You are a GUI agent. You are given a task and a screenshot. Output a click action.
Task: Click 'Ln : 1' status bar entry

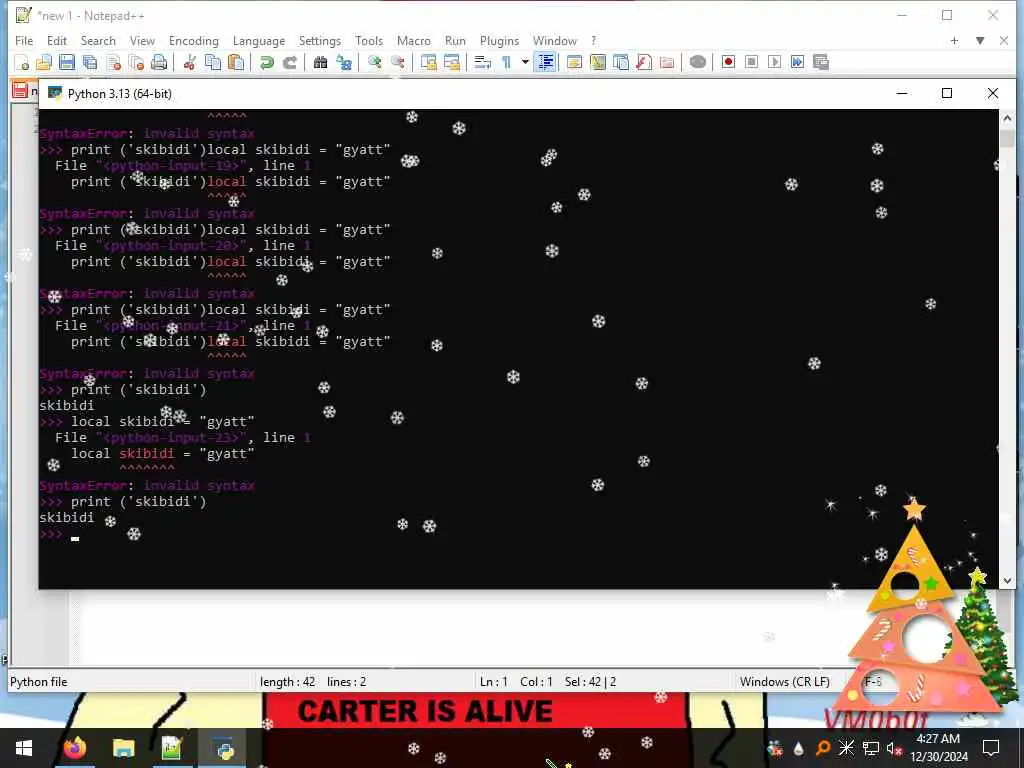494,682
